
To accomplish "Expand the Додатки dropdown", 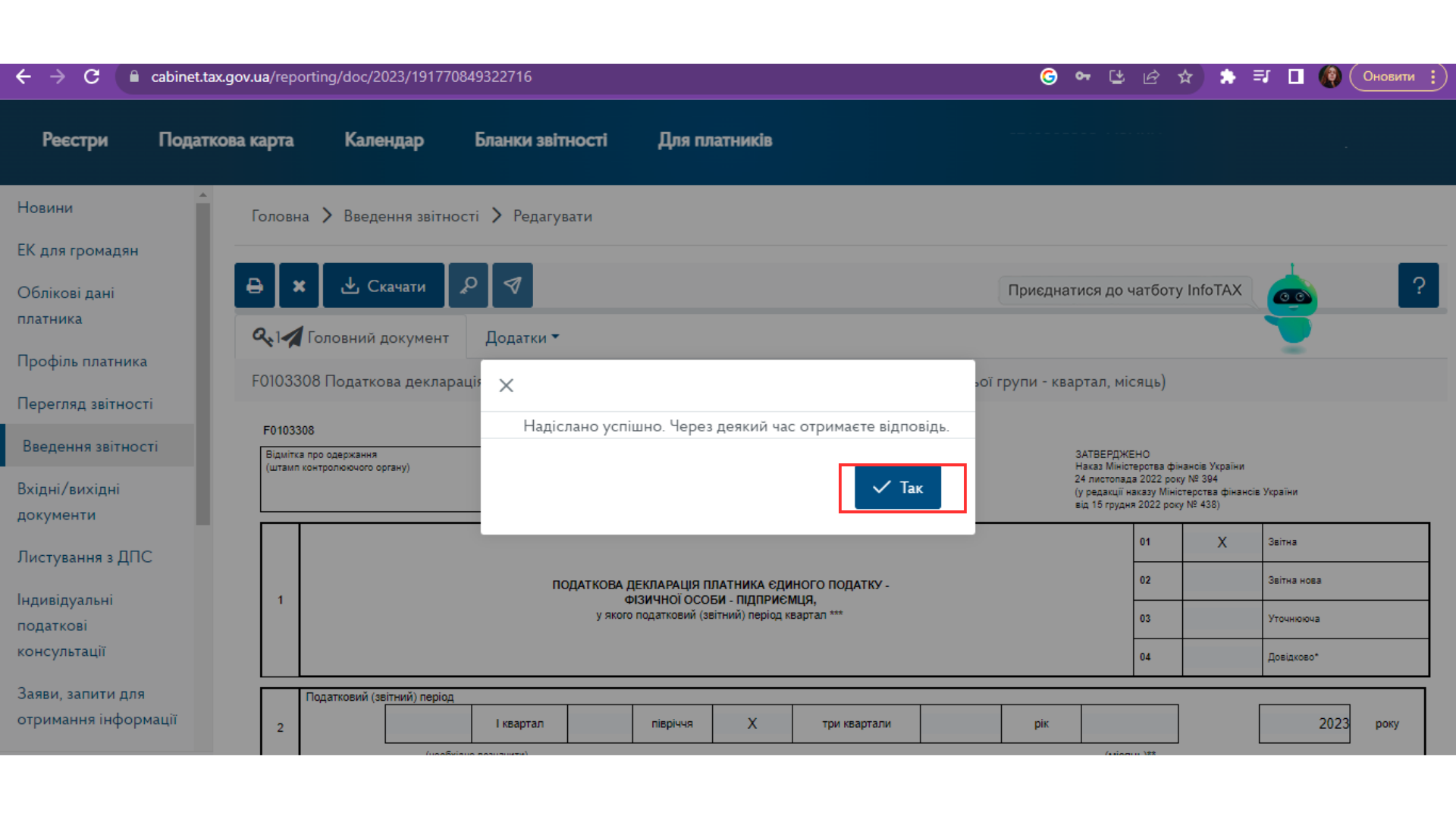I will (522, 337).
